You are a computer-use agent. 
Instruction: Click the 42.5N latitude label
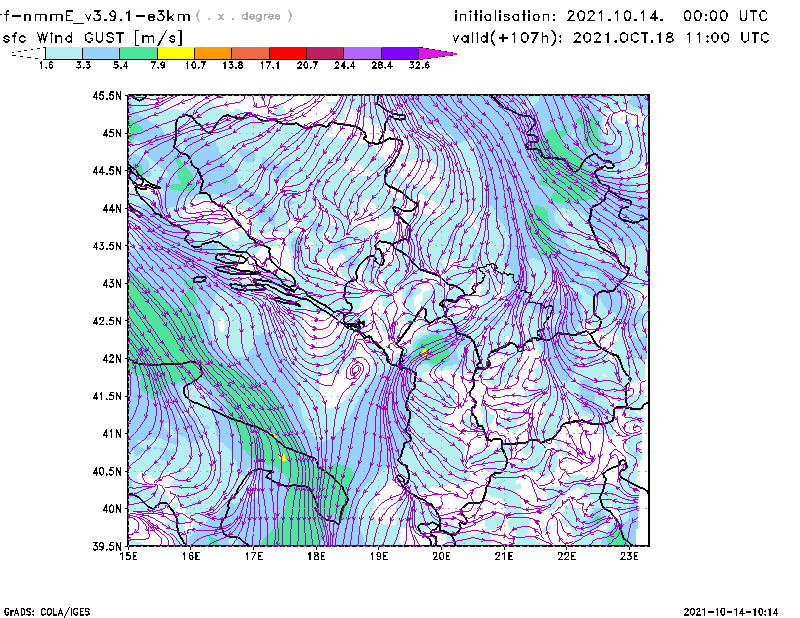pyautogui.click(x=107, y=321)
